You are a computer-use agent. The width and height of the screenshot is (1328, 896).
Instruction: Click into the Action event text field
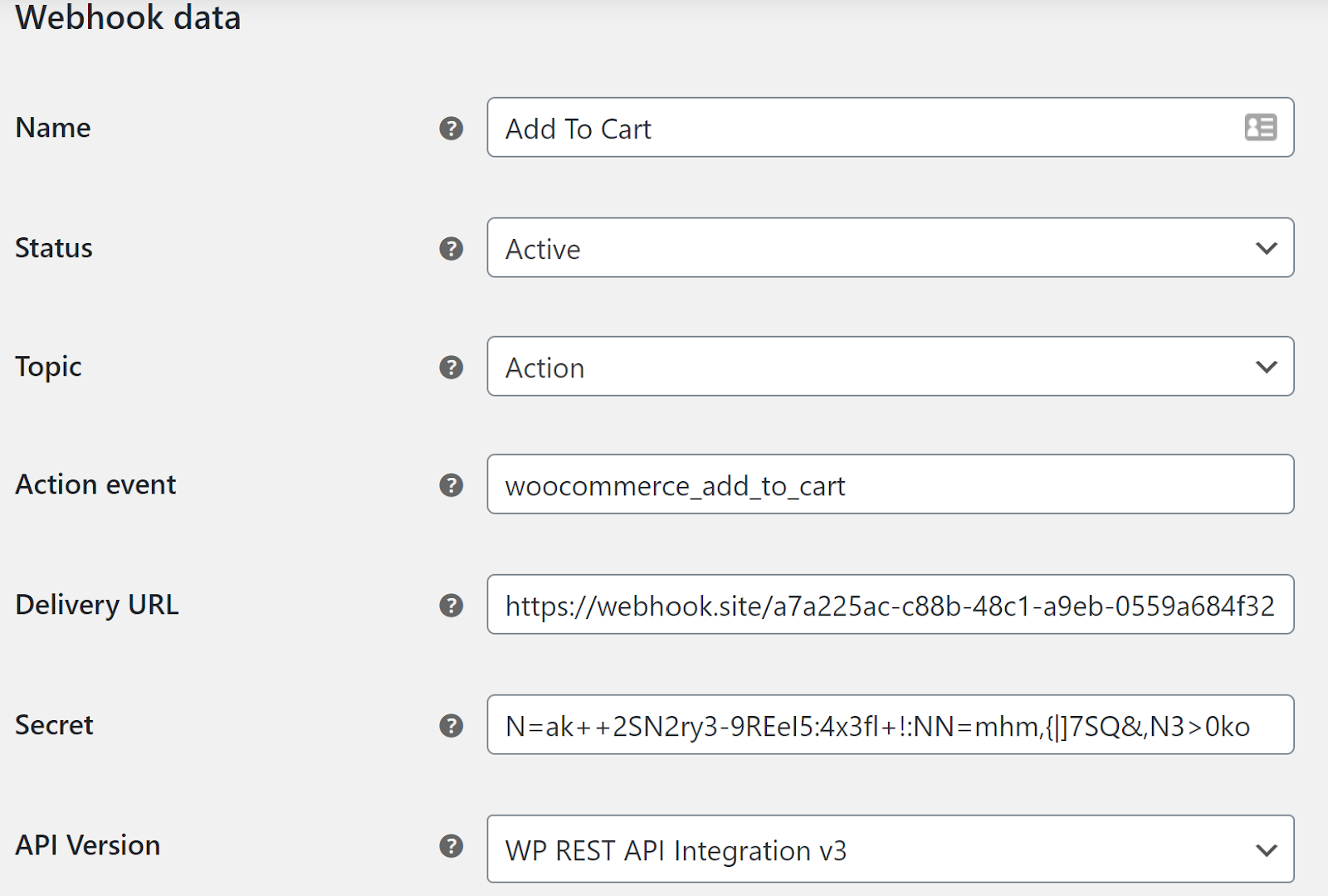point(890,485)
